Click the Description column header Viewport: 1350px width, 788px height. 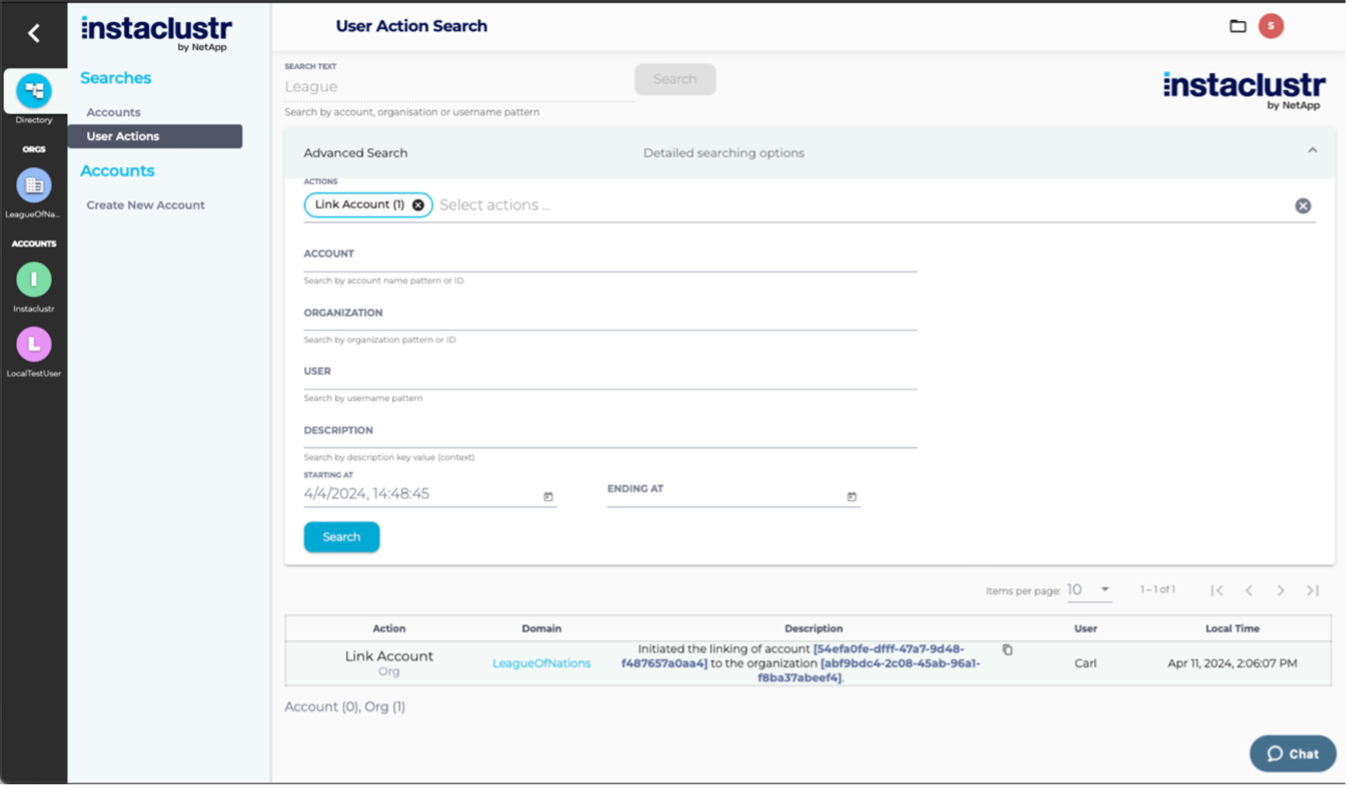pos(813,628)
